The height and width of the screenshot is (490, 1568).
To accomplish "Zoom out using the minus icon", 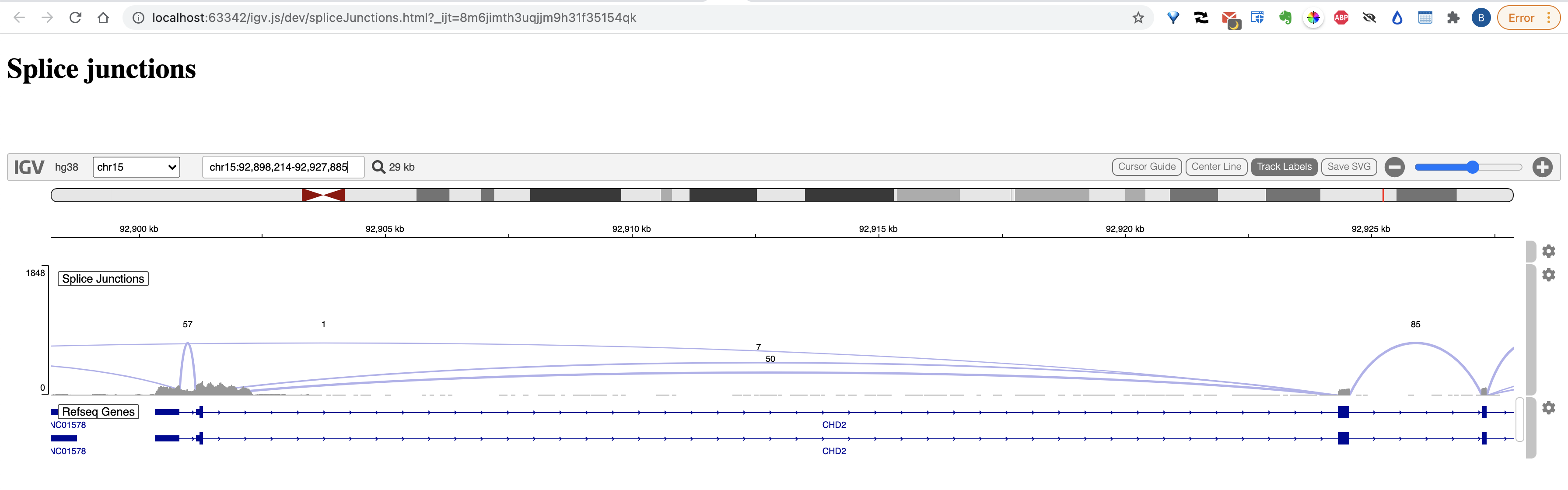I will coord(1394,166).
